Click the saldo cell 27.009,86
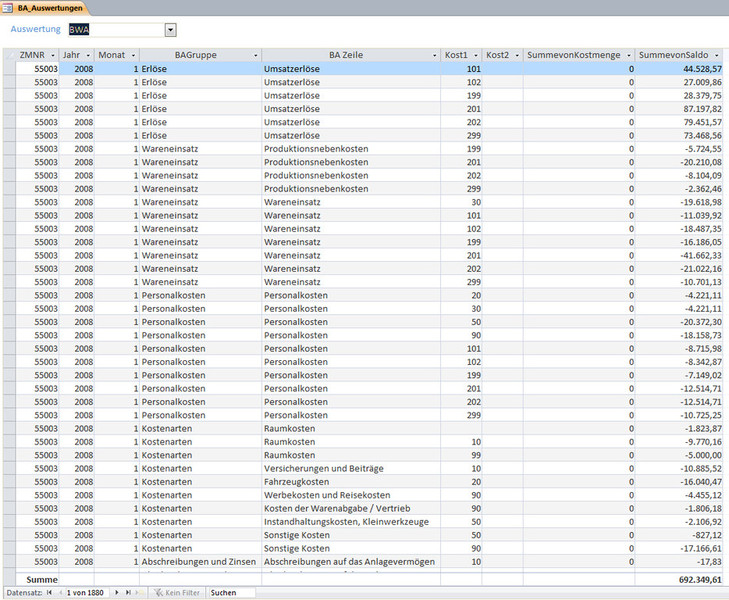 [x=679, y=82]
